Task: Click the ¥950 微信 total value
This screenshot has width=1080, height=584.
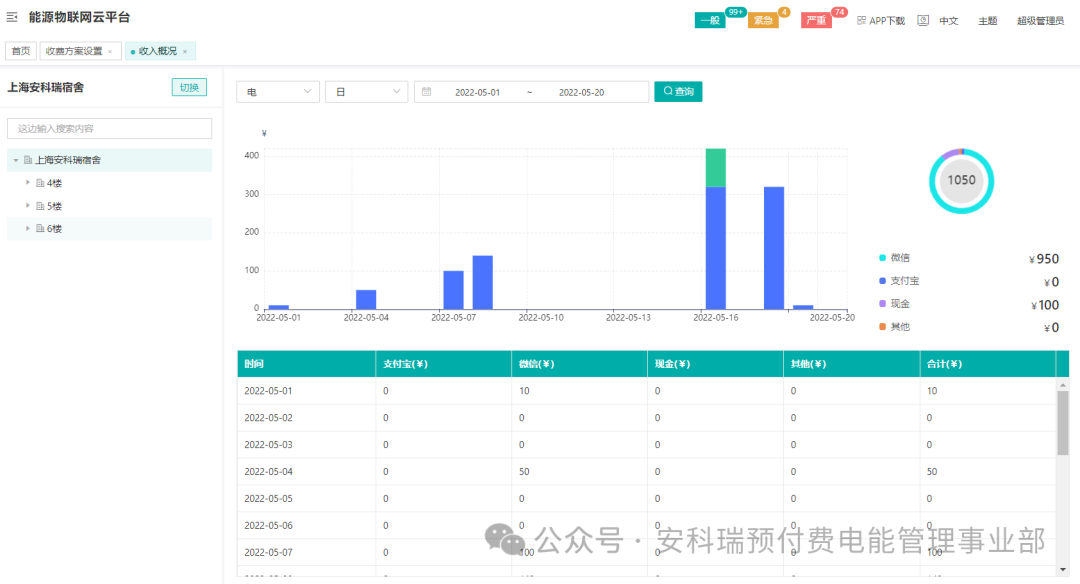Action: click(1043, 259)
